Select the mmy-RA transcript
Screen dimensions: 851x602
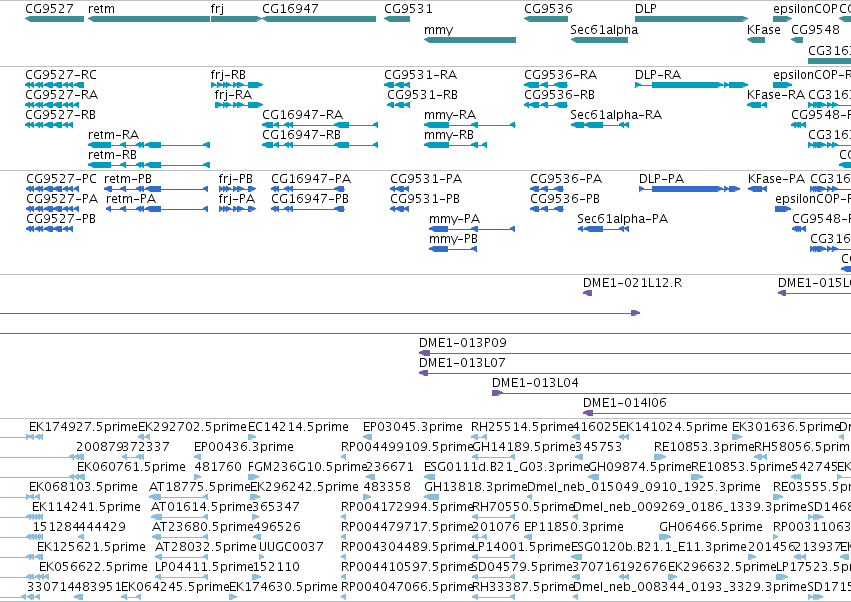click(469, 125)
